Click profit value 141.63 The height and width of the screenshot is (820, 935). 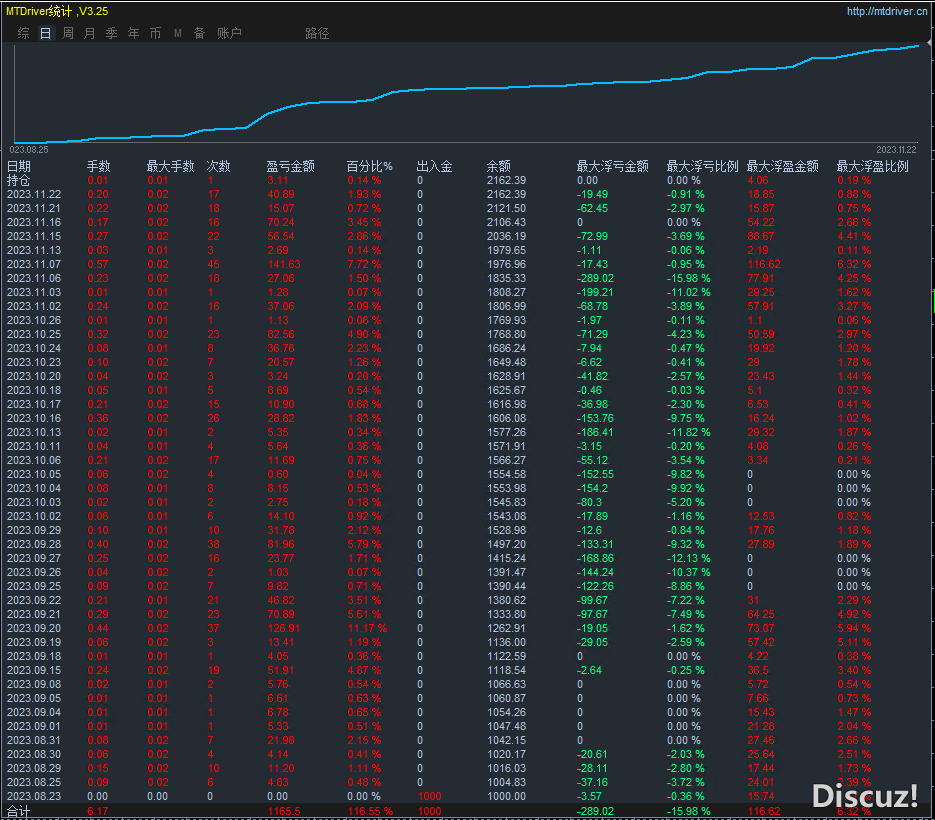(x=284, y=264)
